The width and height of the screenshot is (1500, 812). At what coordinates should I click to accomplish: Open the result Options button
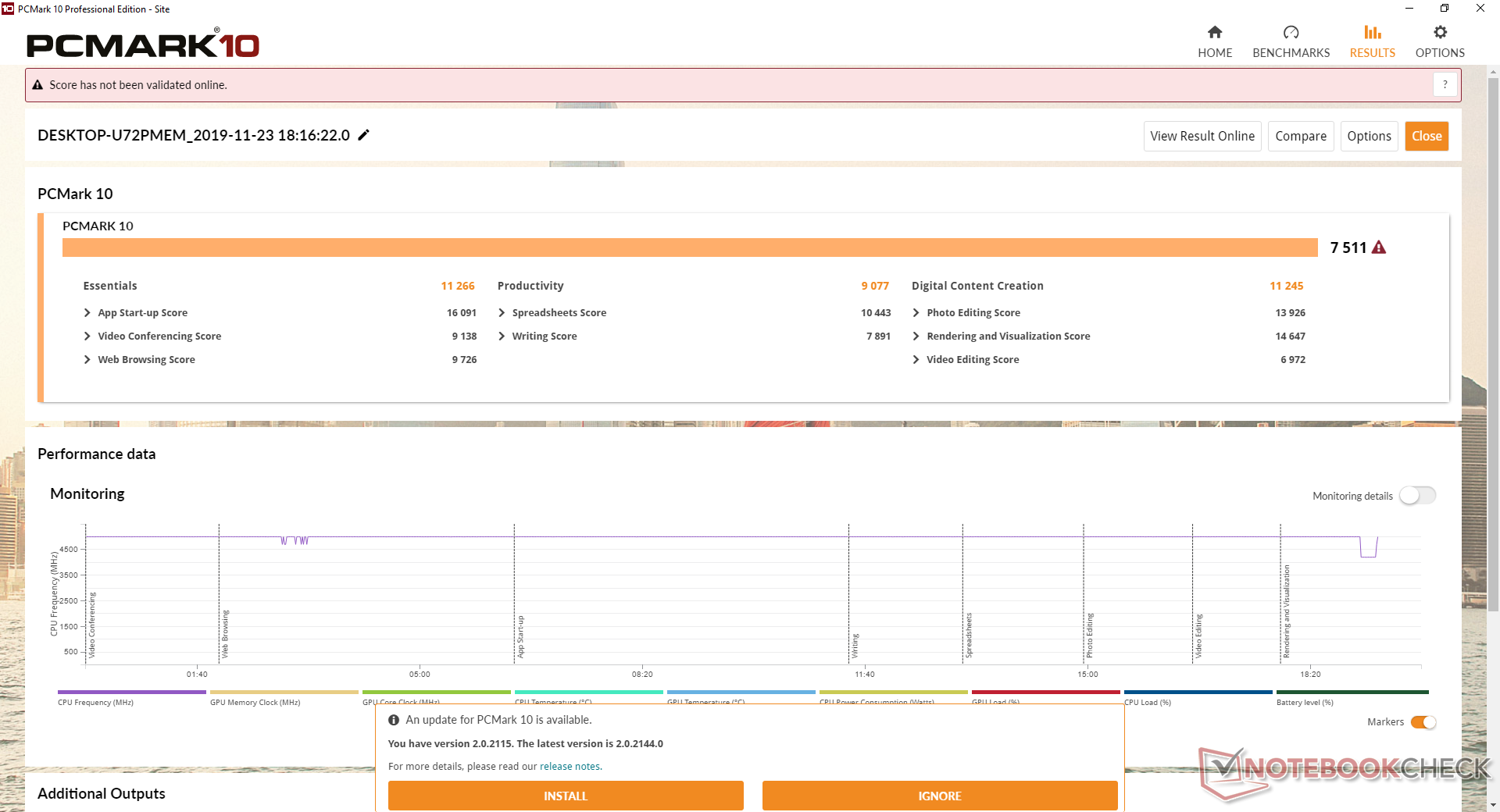pos(1369,136)
